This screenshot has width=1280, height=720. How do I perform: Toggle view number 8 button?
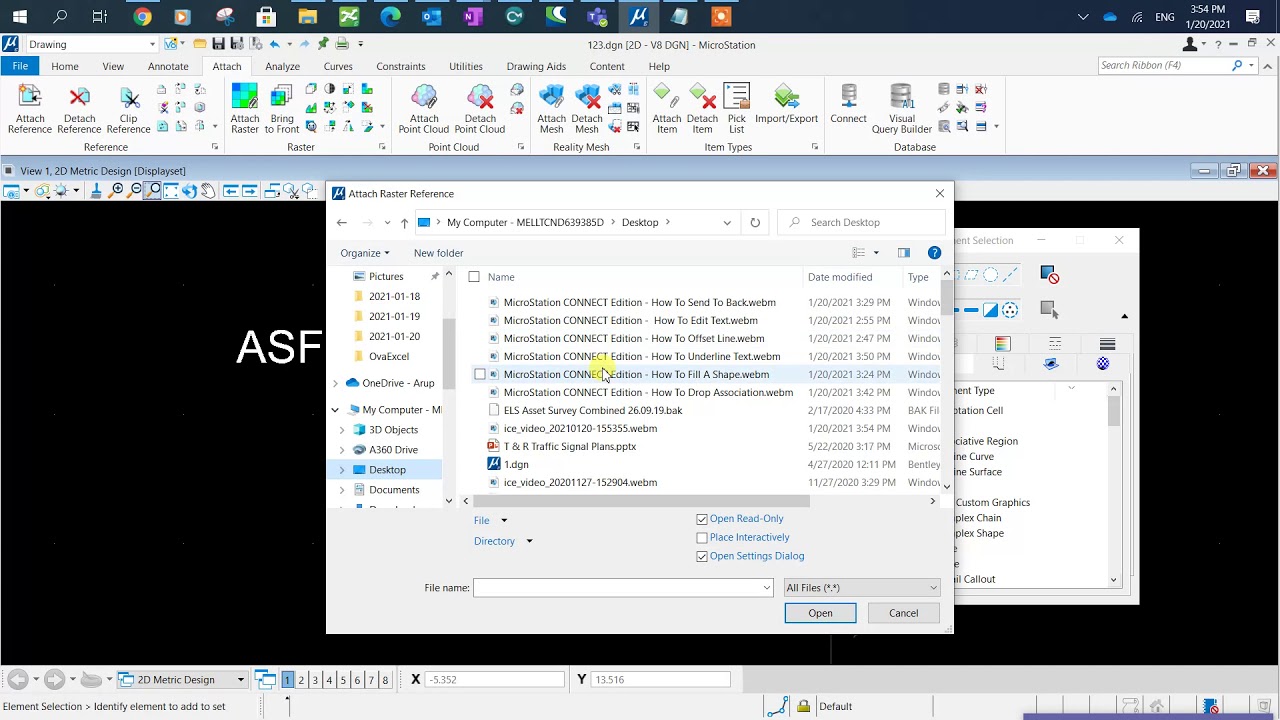[385, 680]
